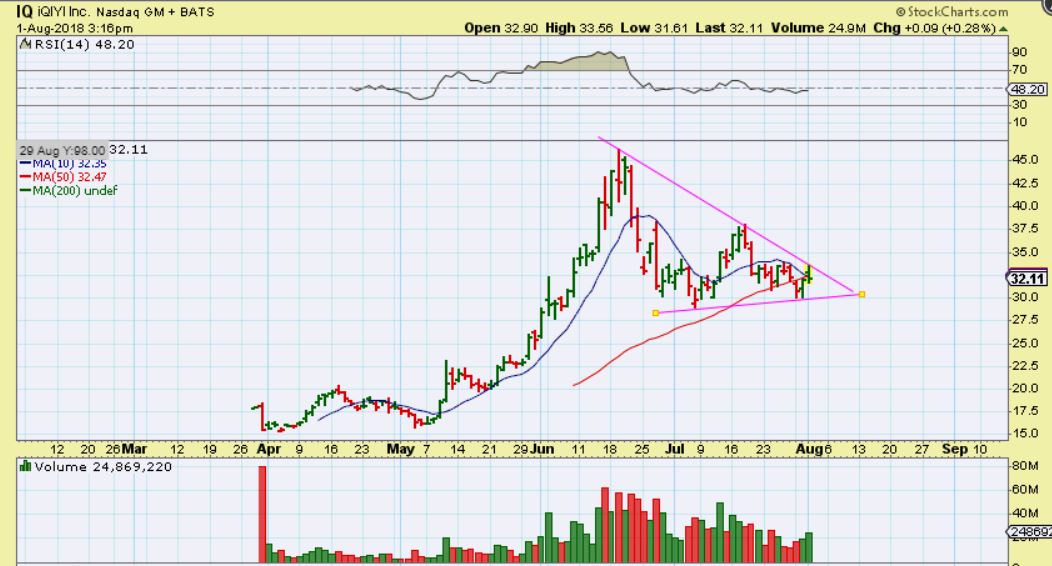Viewport: 1052px width, 566px height.
Task: Click the 32.11 last price tag on price axis
Action: tap(1027, 279)
